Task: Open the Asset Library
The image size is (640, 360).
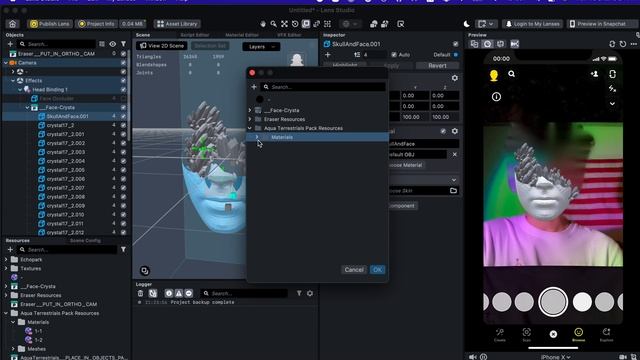Action: (x=178, y=24)
